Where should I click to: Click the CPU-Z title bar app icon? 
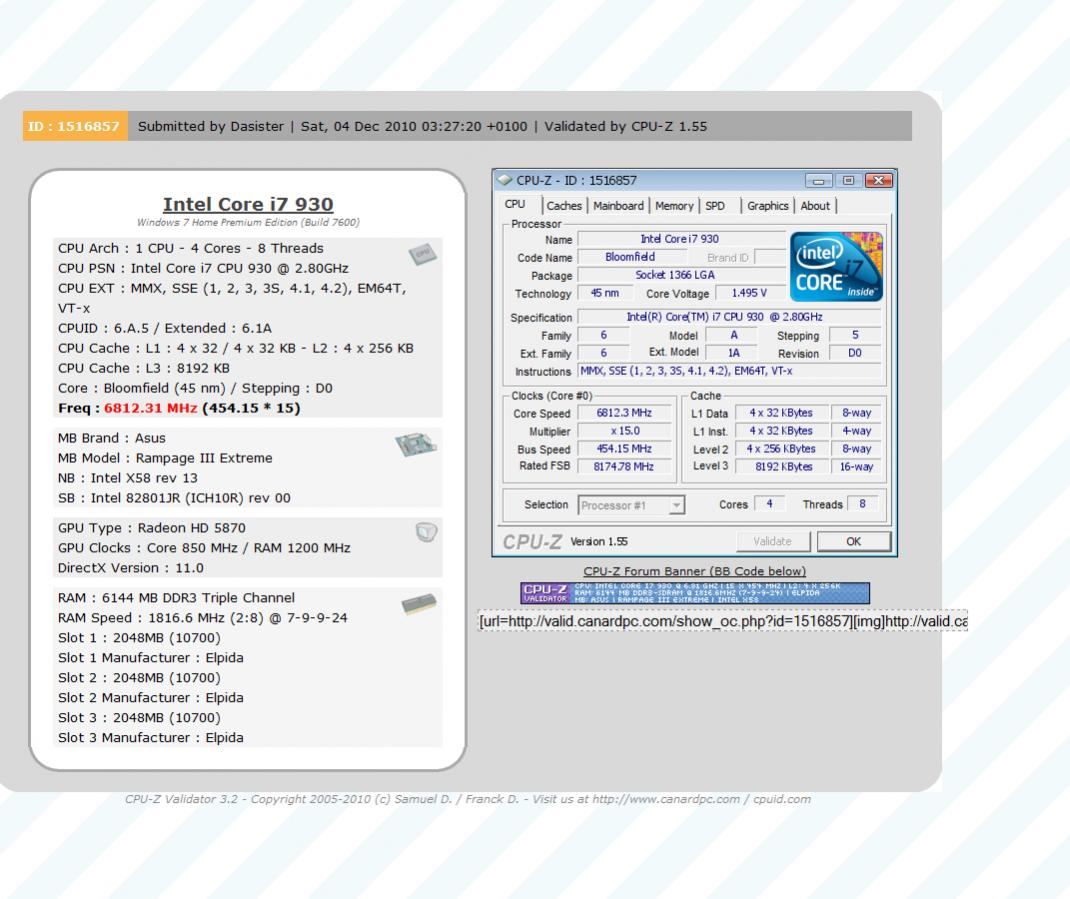(x=505, y=180)
